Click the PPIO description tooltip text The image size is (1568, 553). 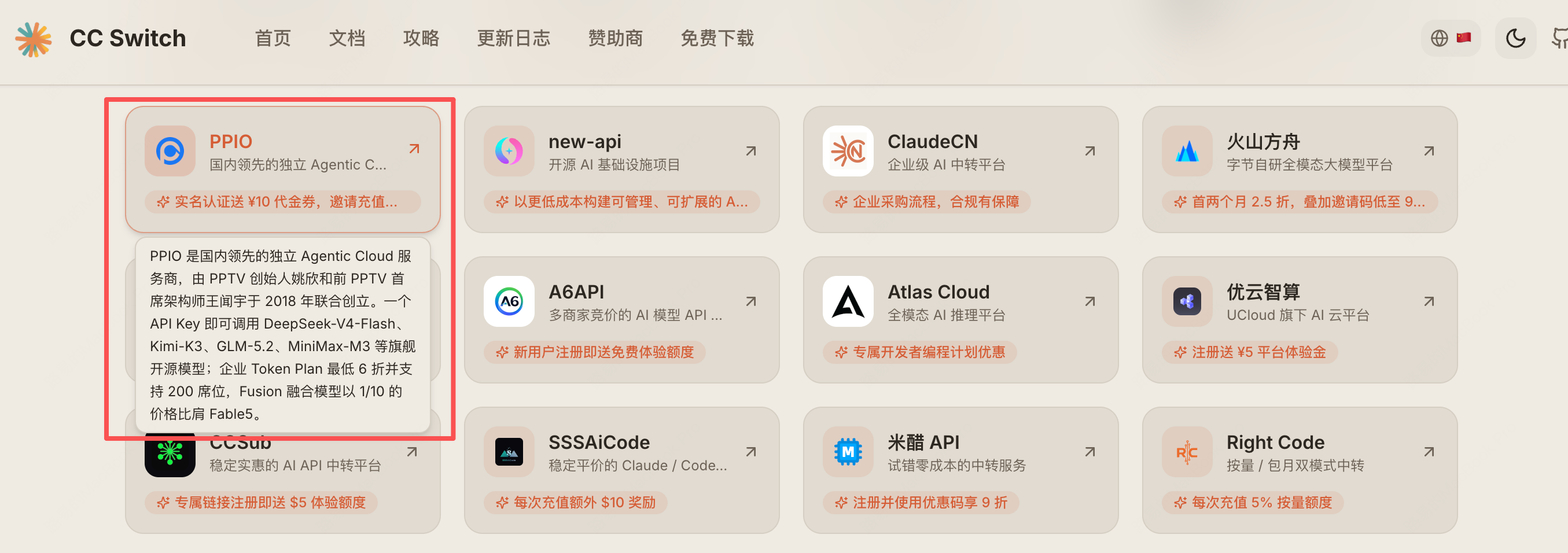point(283,334)
